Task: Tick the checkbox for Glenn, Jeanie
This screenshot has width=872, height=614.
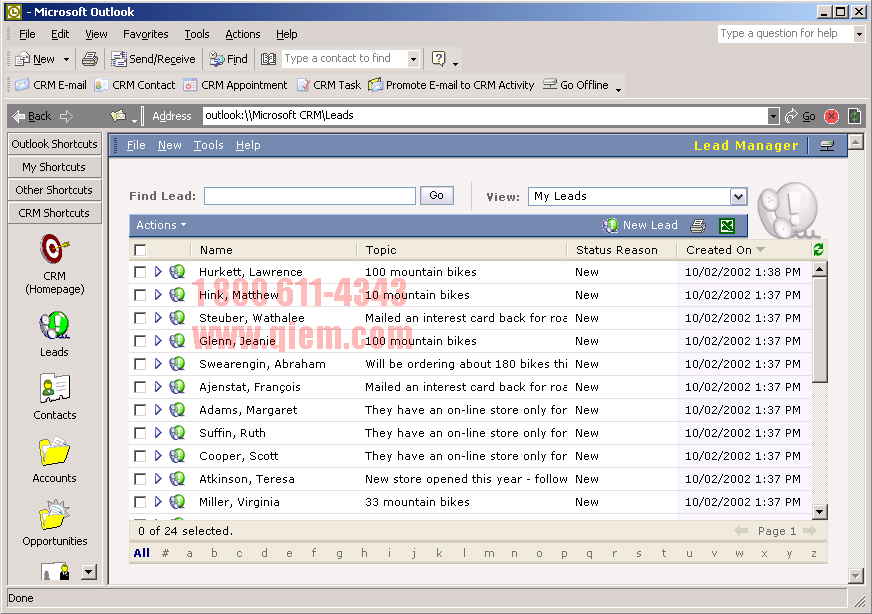Action: (x=140, y=341)
